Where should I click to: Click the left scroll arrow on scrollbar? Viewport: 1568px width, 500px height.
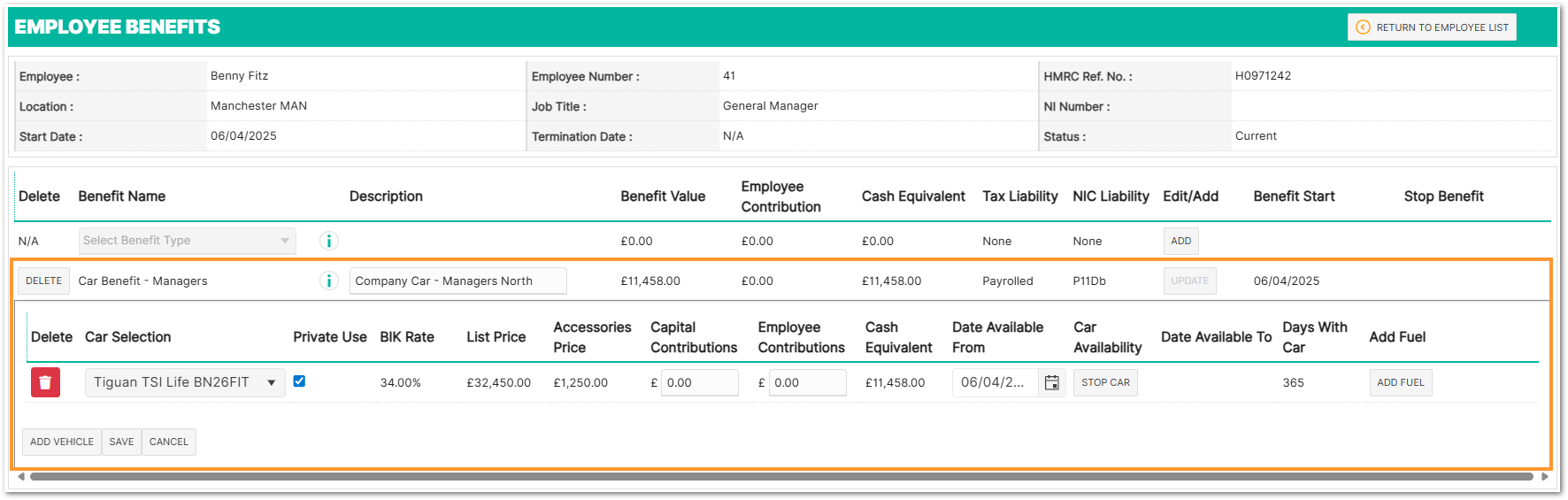pyautogui.click(x=21, y=477)
